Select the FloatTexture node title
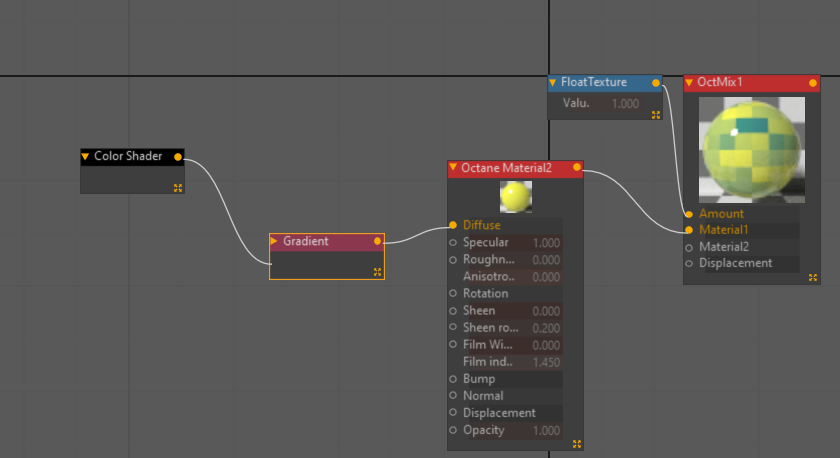The image size is (840, 458). click(x=594, y=82)
